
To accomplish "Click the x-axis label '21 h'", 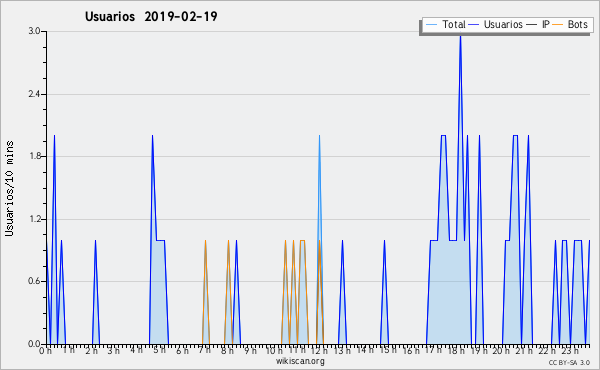I will [x=523, y=351].
